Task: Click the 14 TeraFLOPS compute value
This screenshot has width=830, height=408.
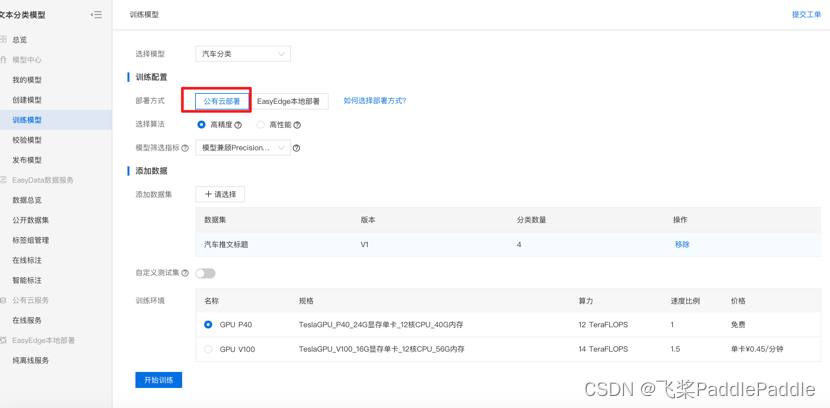Action: point(603,349)
